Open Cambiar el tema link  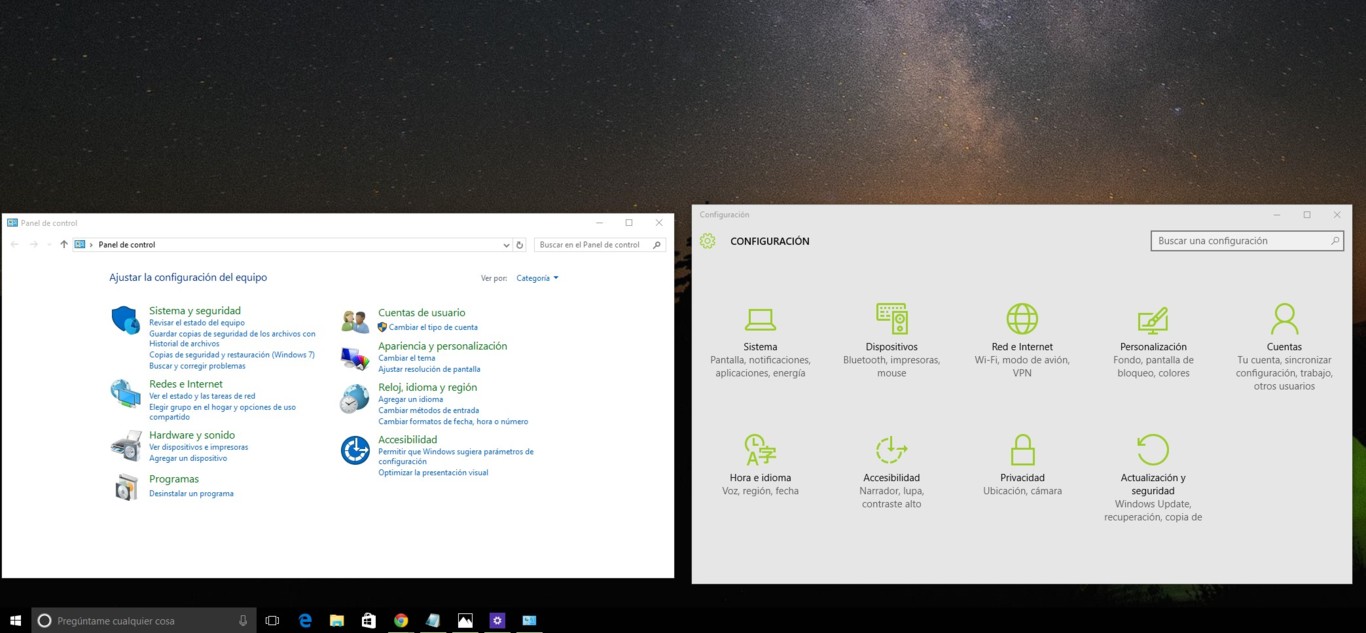407,358
